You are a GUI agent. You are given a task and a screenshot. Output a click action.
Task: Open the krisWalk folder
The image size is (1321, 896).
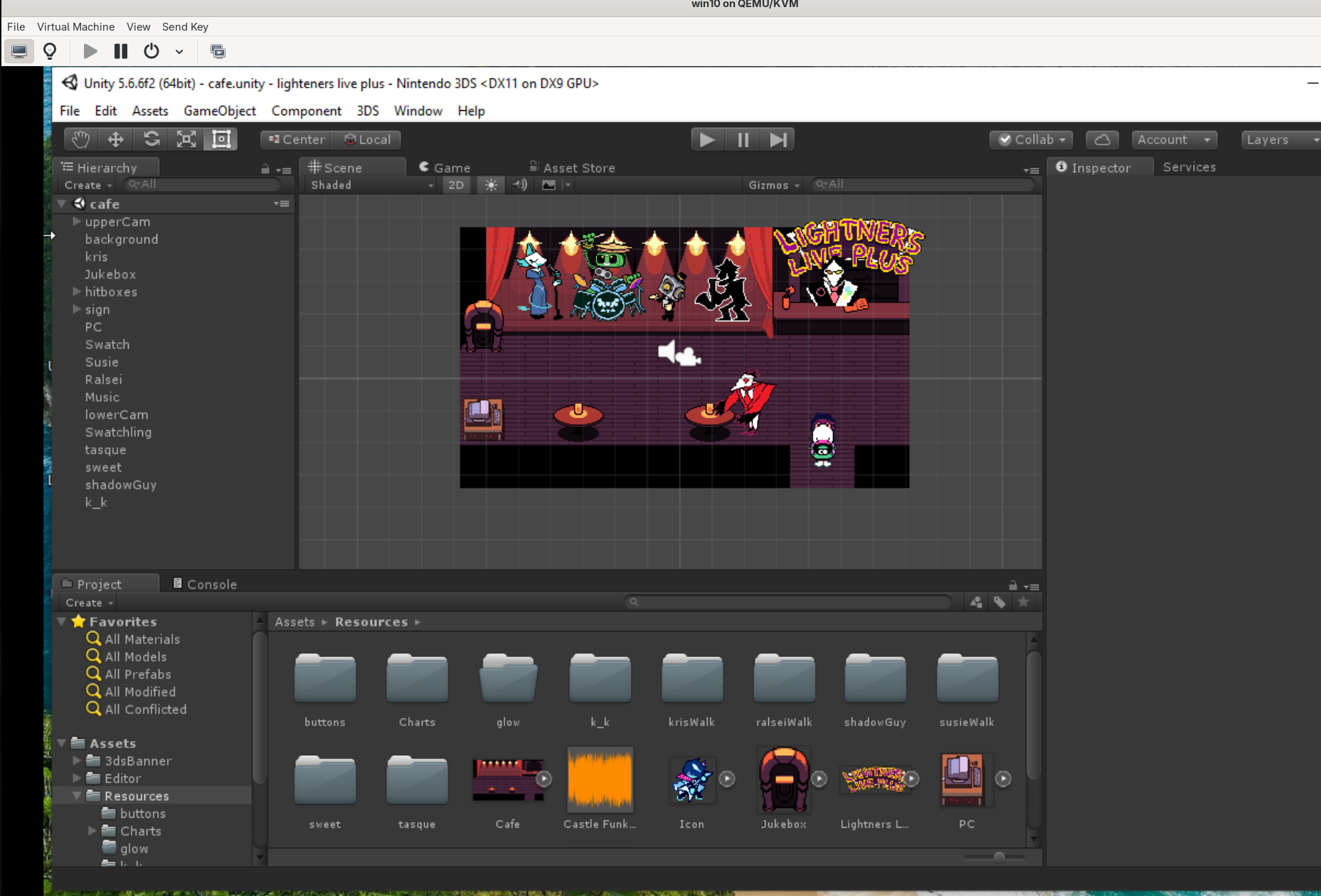click(x=691, y=678)
